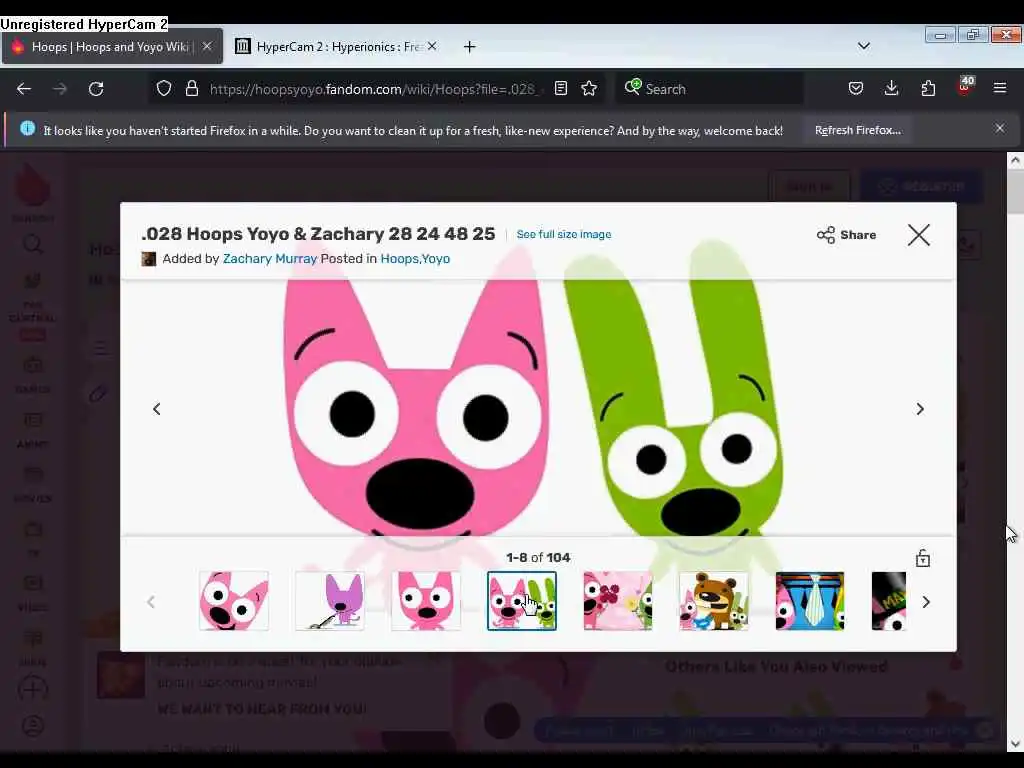
Task: Bookmark this page with the star icon
Action: click(x=589, y=89)
